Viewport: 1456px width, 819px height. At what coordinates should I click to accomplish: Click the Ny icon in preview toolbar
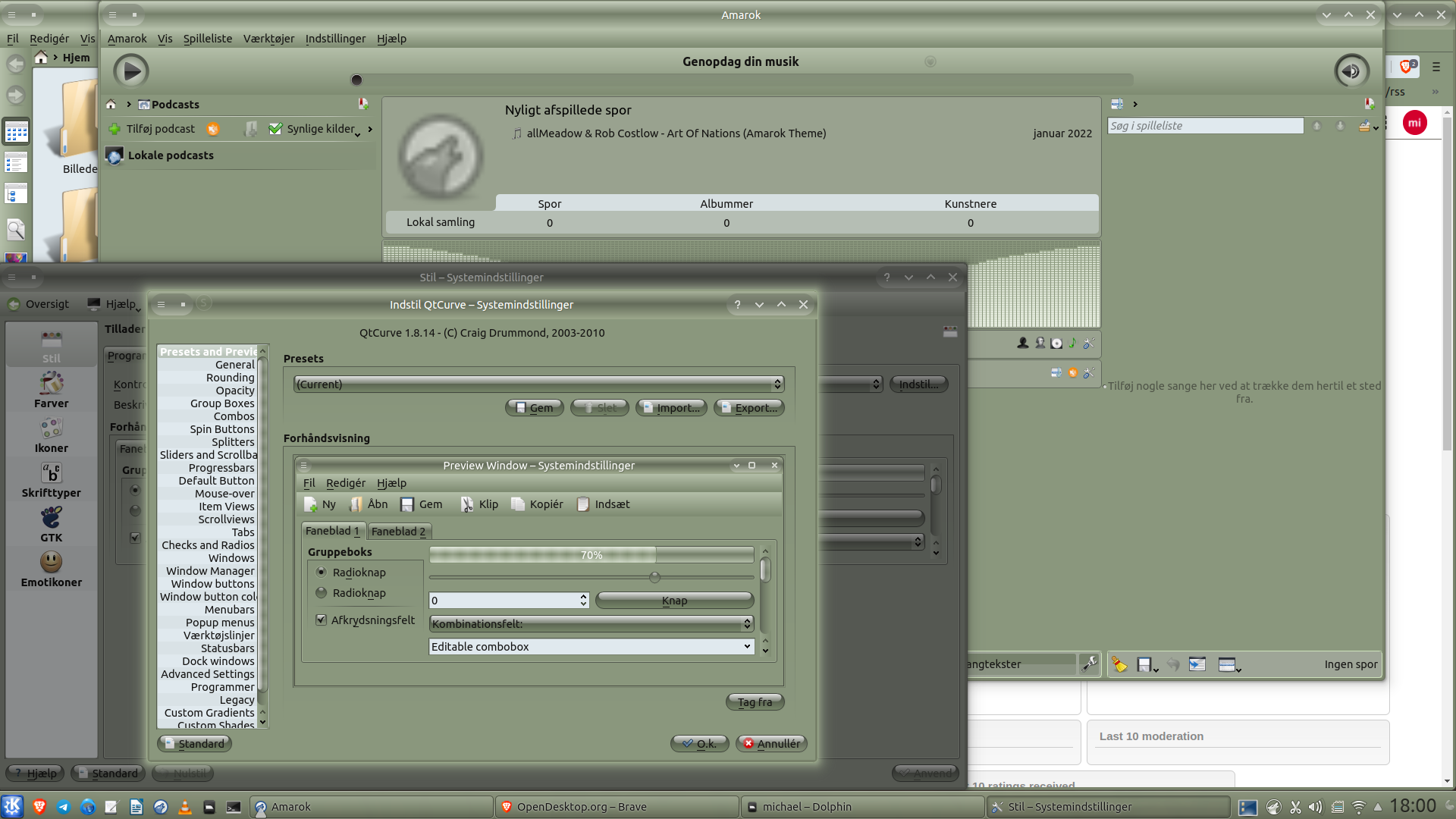click(x=311, y=505)
